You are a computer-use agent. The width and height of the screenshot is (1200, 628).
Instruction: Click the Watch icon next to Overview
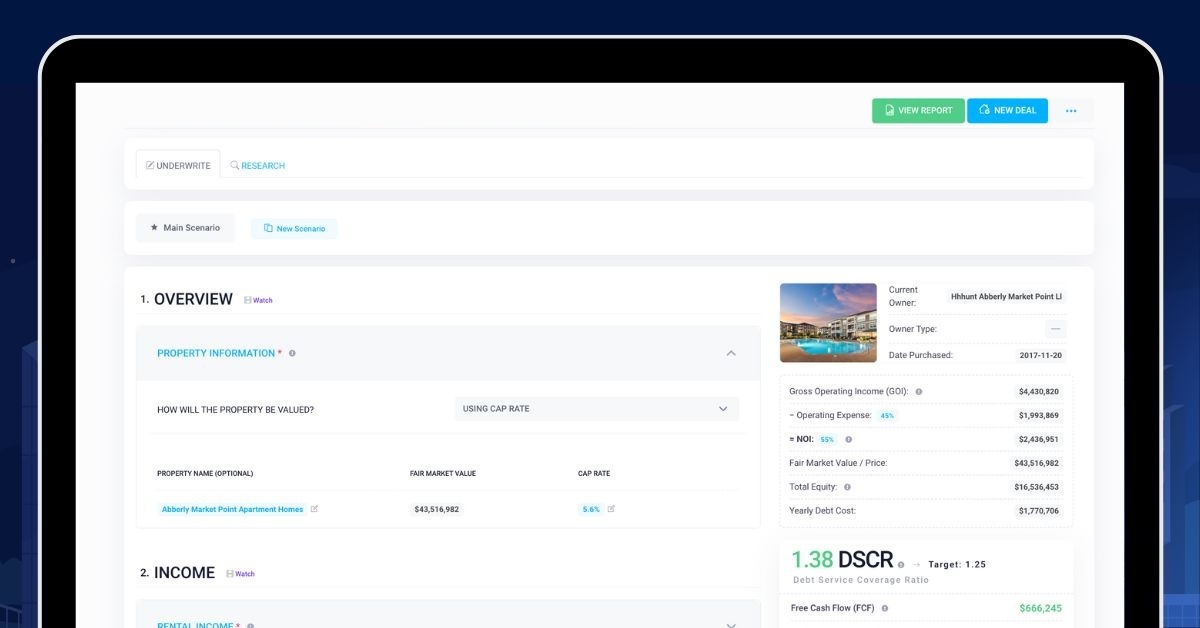pyautogui.click(x=258, y=300)
